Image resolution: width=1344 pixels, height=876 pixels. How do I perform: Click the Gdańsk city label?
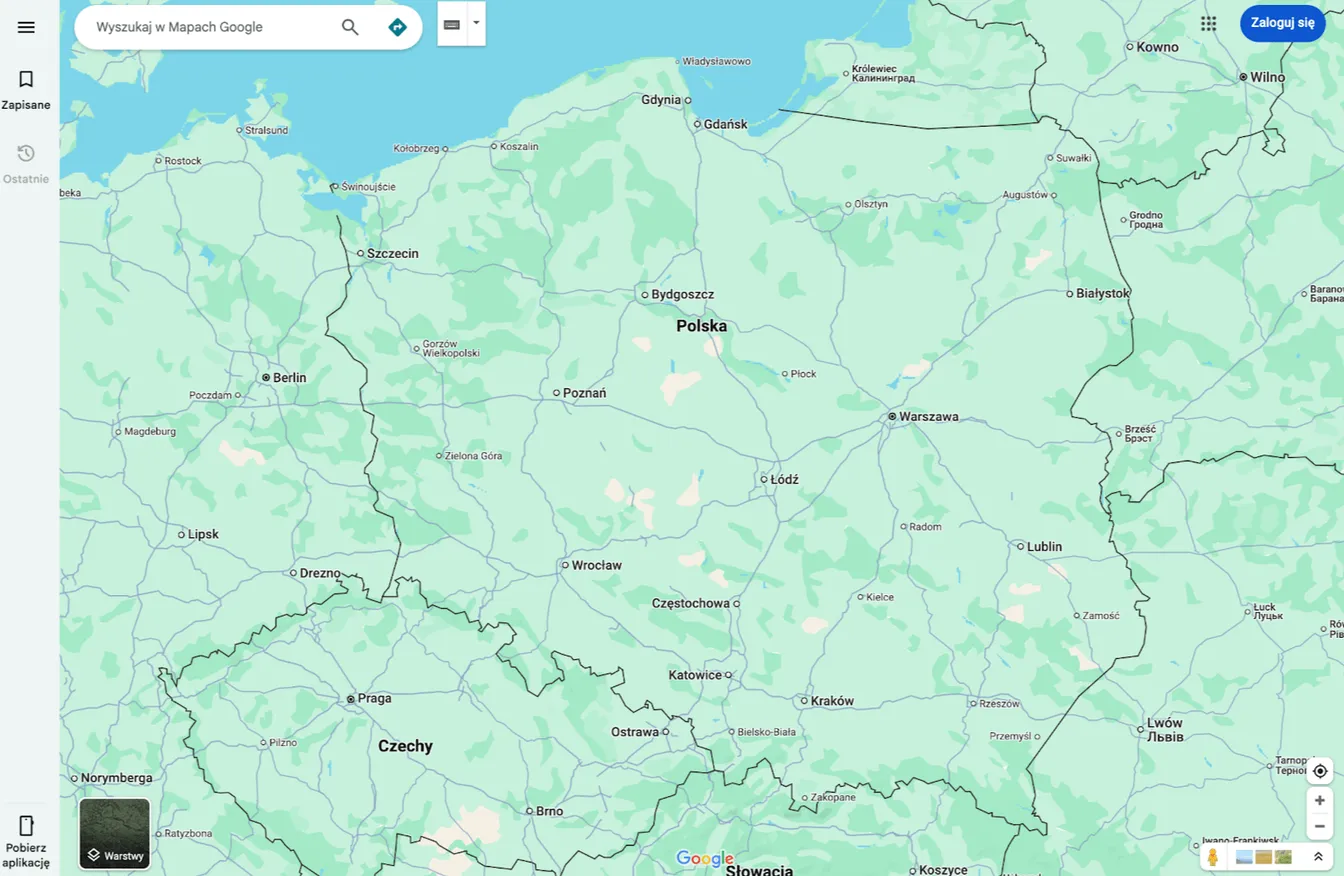(x=726, y=125)
